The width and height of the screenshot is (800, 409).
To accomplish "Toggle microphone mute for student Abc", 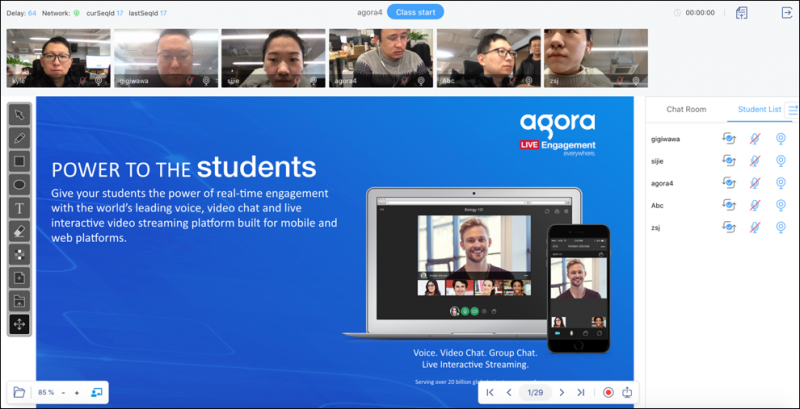I will pos(755,205).
